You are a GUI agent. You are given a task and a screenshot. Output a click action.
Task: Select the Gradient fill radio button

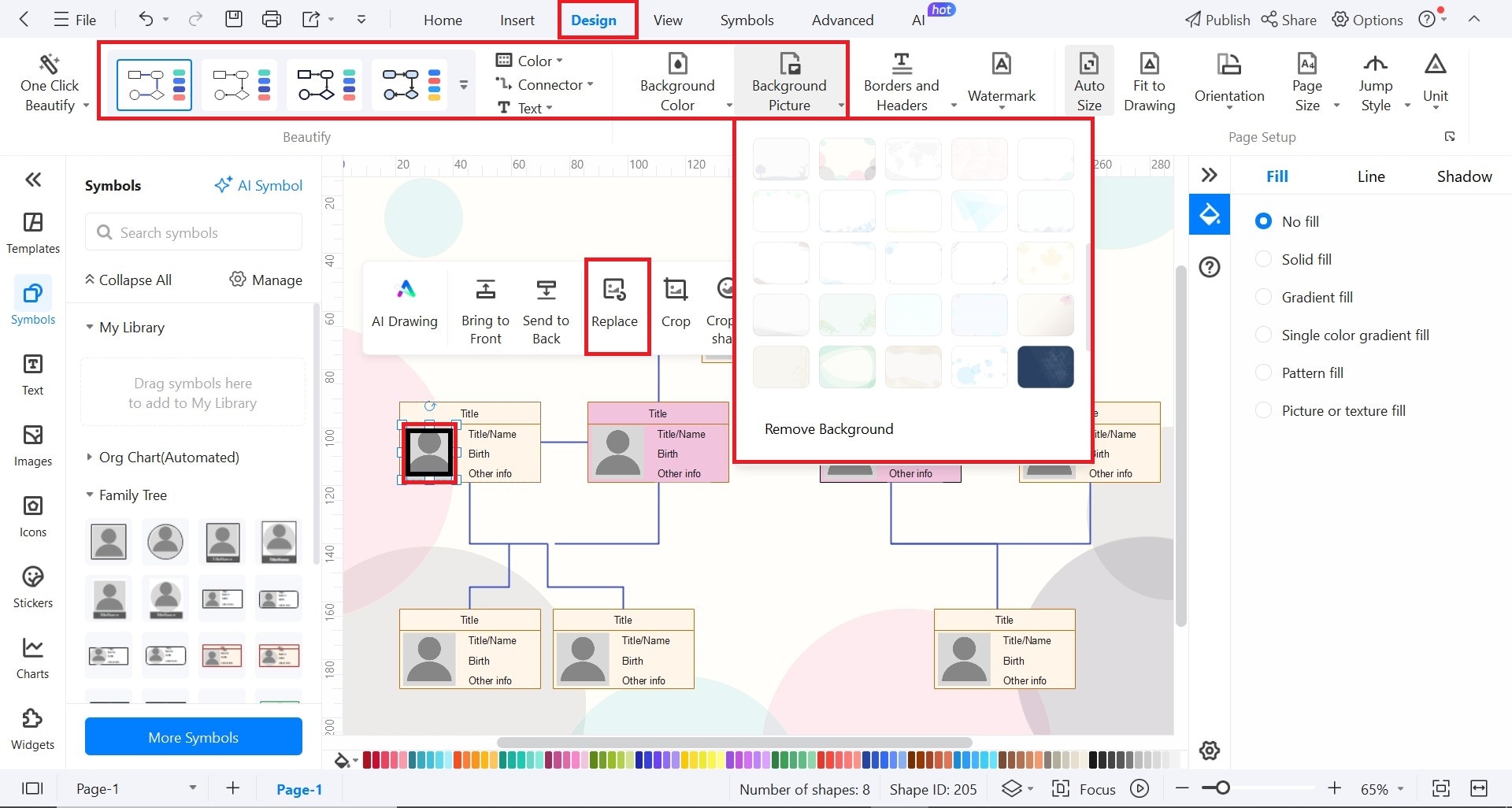click(1263, 297)
